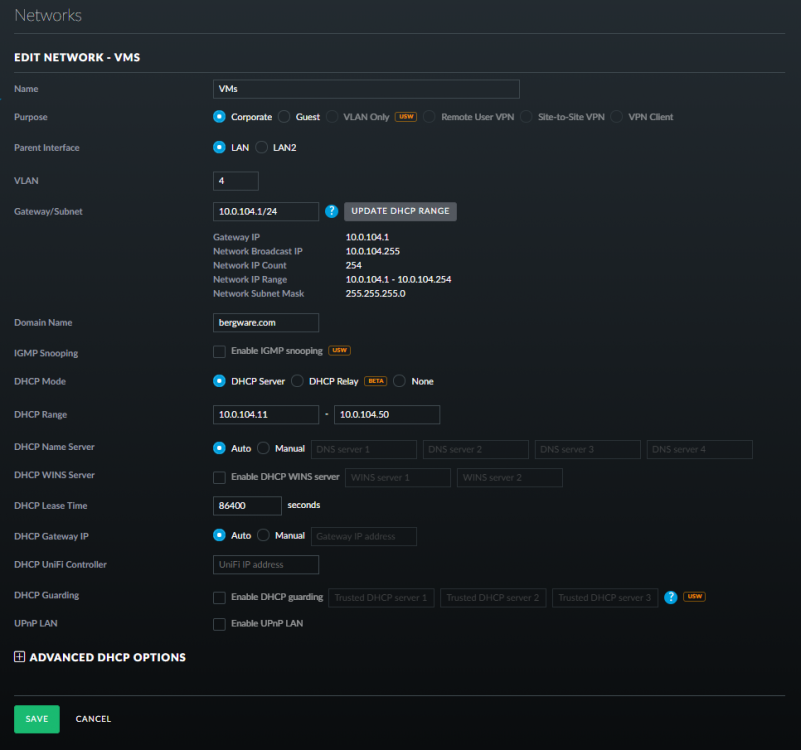
Task: Click the Network IP Range value
Action: pos(398,279)
